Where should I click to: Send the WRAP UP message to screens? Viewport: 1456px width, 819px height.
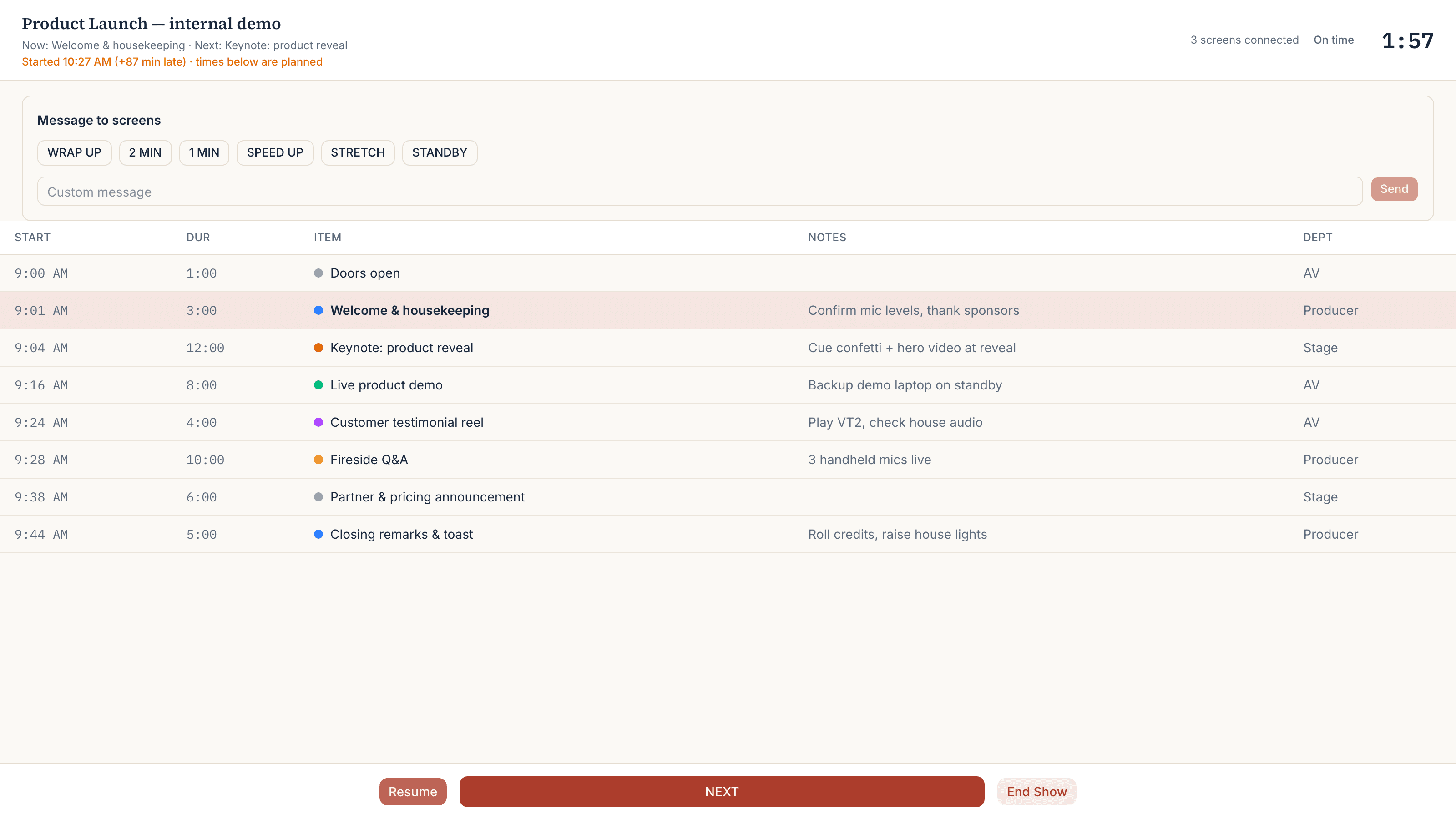pyautogui.click(x=74, y=152)
